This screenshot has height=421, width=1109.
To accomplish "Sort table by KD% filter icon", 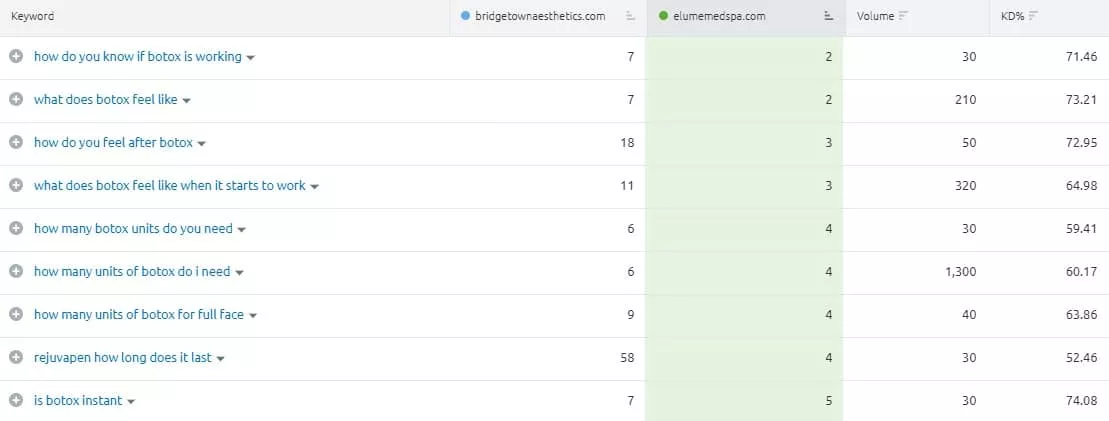I will 1032,16.
